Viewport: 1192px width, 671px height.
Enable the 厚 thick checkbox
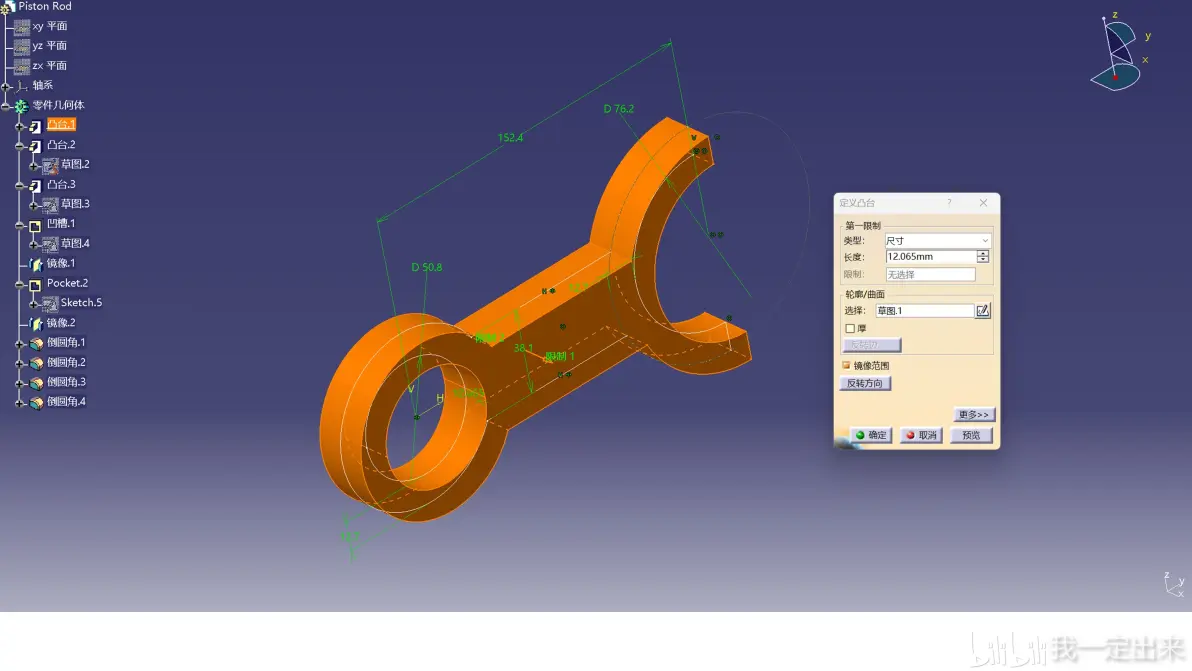tap(850, 328)
